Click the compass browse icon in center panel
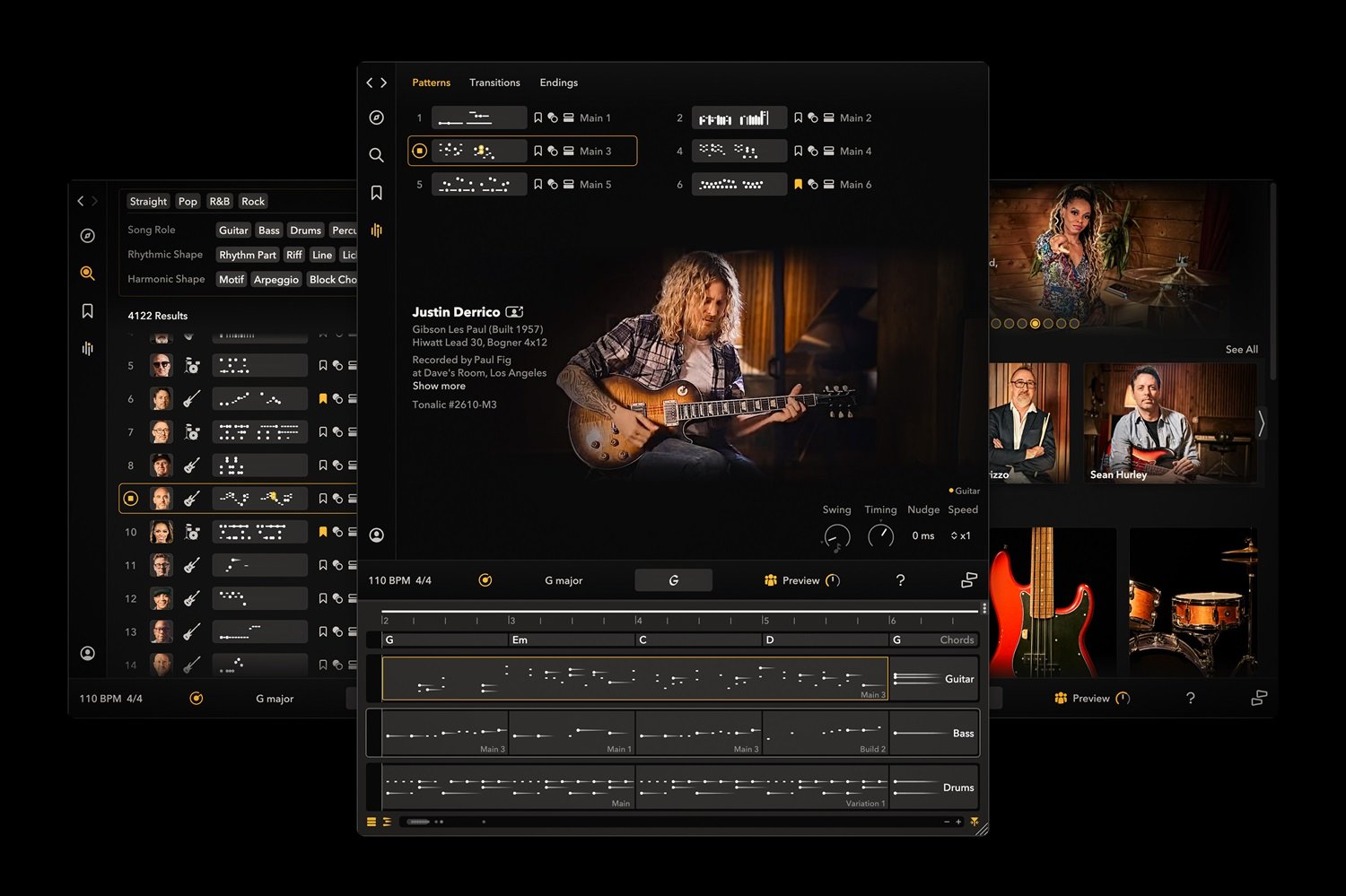Viewport: 1346px width, 896px height. [376, 117]
